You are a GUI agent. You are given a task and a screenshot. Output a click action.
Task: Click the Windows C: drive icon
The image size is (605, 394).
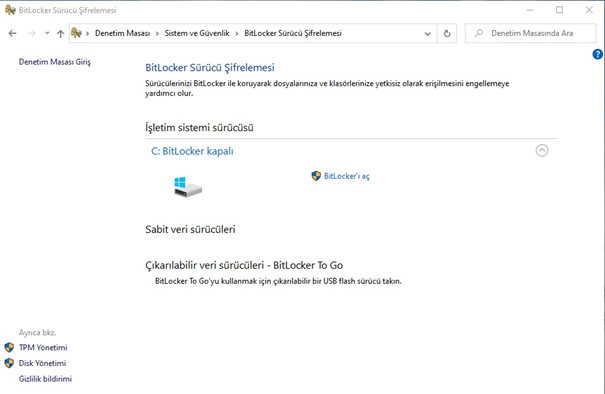point(188,187)
